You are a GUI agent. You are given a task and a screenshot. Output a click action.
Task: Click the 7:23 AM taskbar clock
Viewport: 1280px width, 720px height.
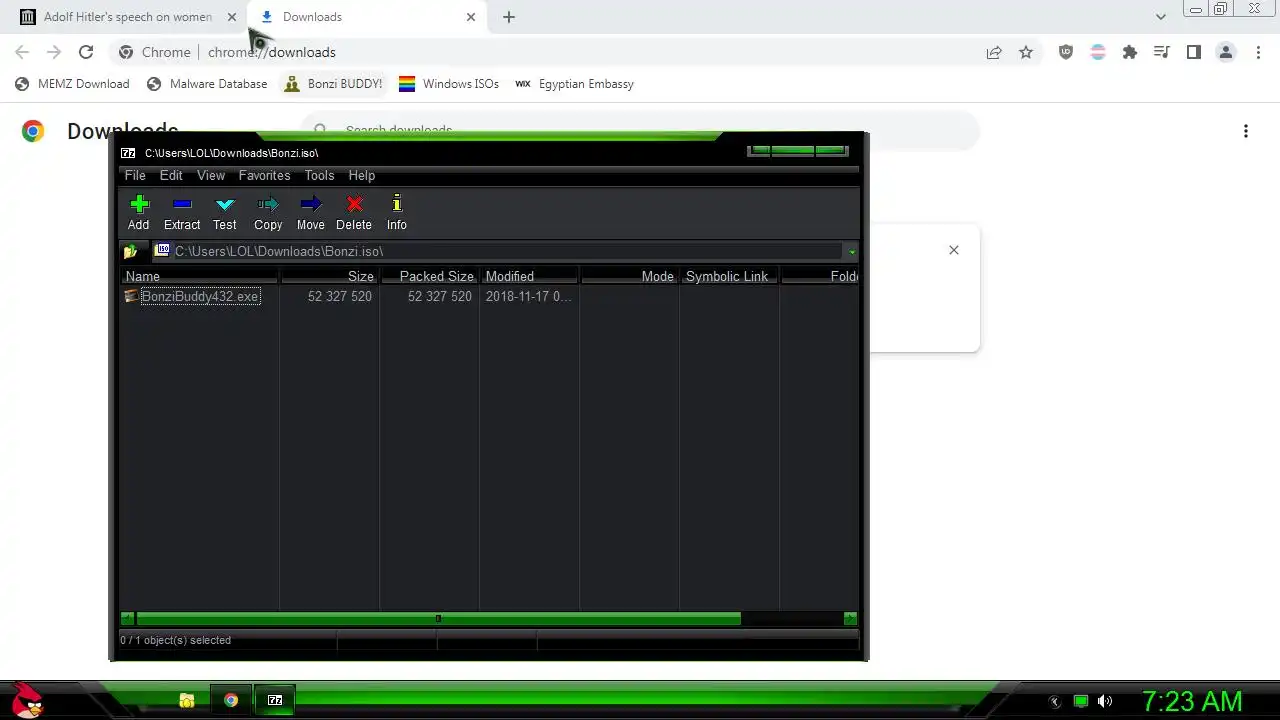1192,702
